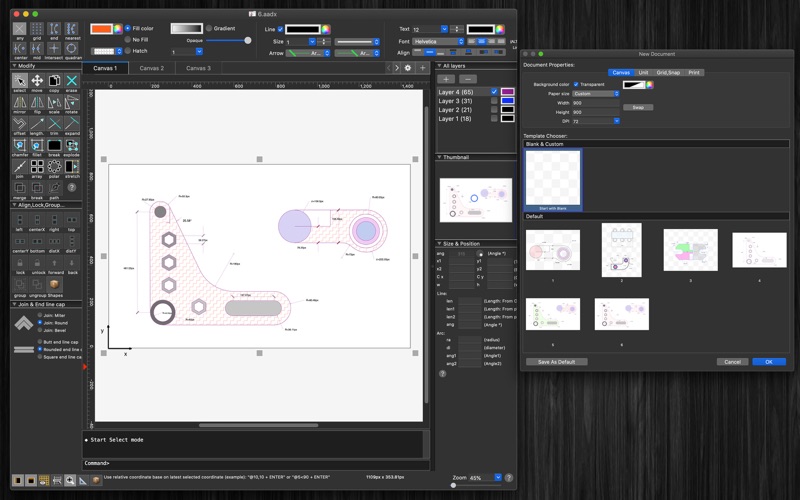
Task: Click the 'lock' icon
Action: click(19, 263)
